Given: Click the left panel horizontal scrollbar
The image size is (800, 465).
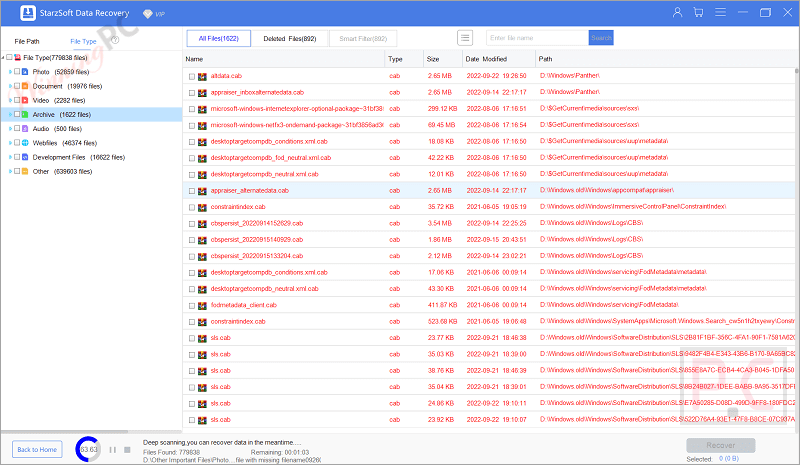Looking at the screenshot, I should click(64, 432).
